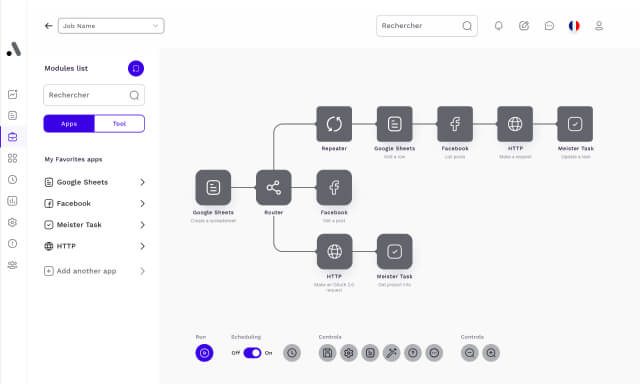Open the schedule clock settings button
This screenshot has height=384, width=640.
tap(292, 353)
